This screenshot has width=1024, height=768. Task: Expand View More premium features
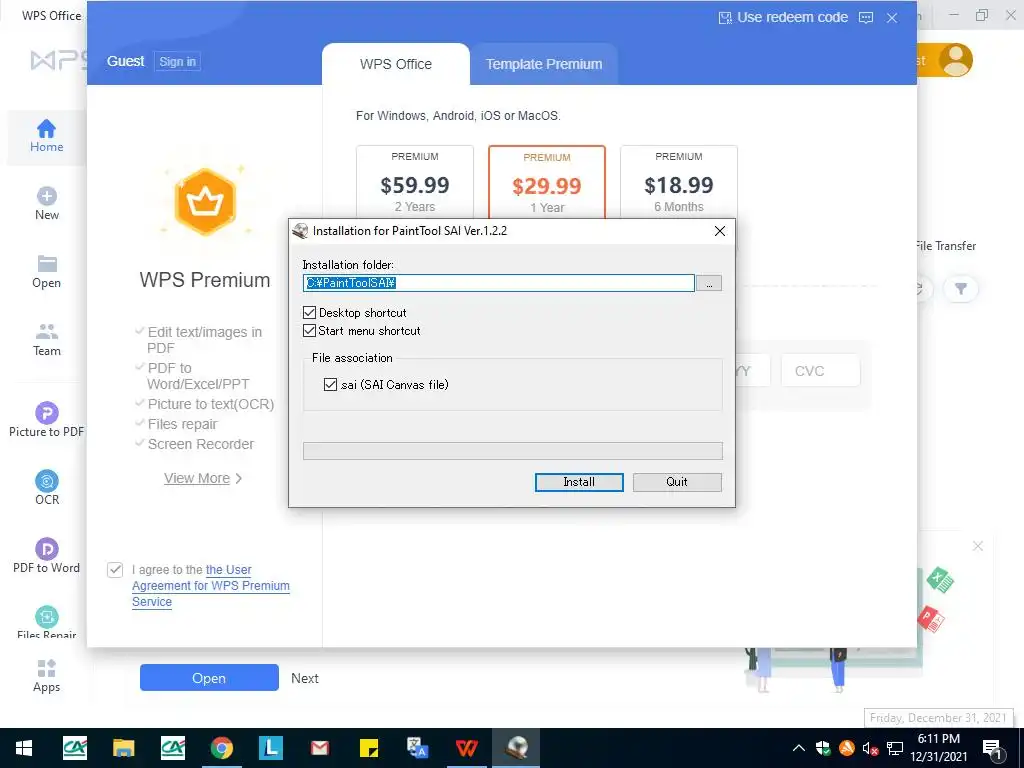click(x=202, y=479)
